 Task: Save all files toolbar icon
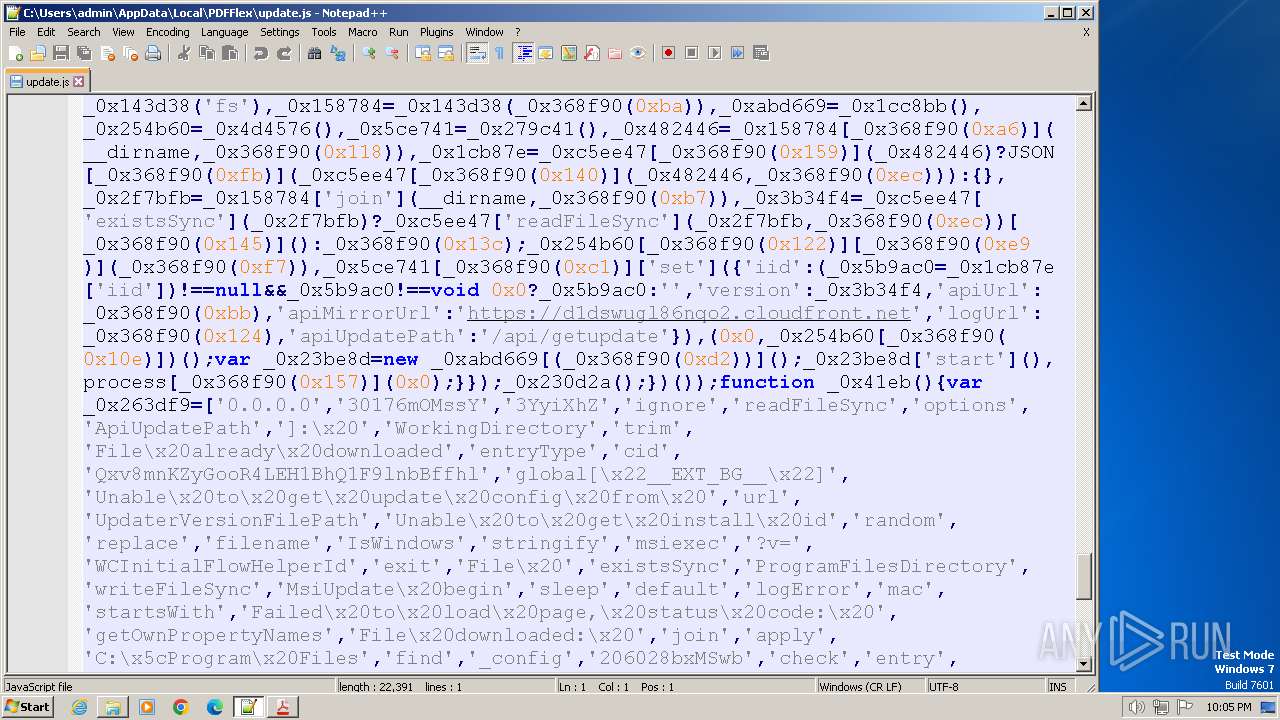pos(83,53)
